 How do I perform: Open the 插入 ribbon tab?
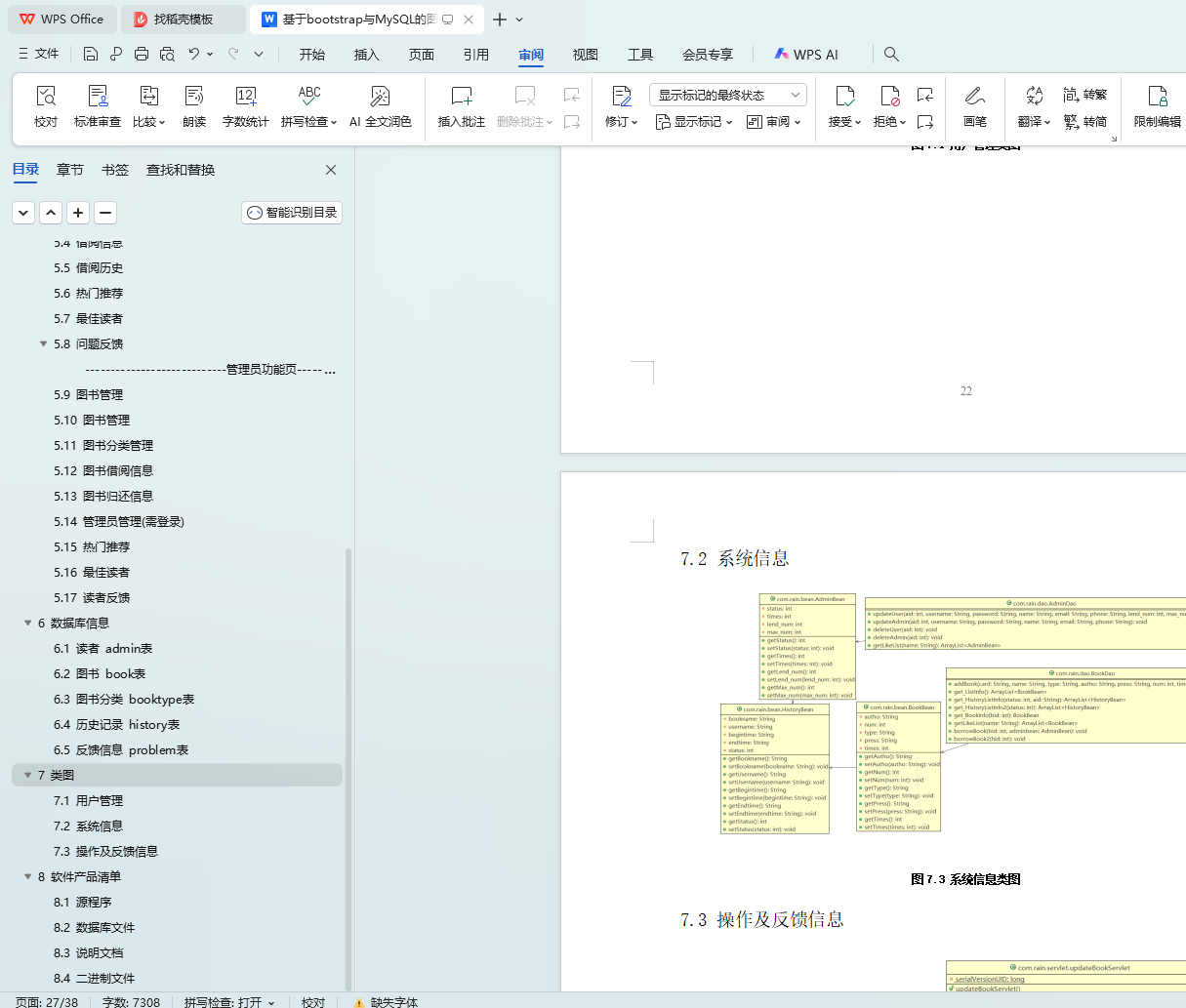[367, 55]
